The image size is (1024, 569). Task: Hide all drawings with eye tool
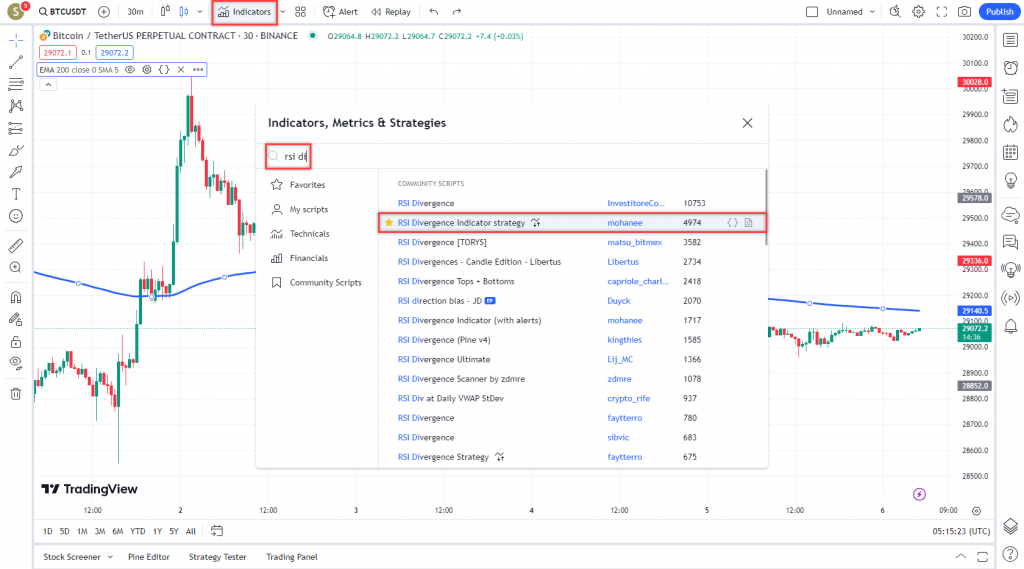click(x=16, y=363)
